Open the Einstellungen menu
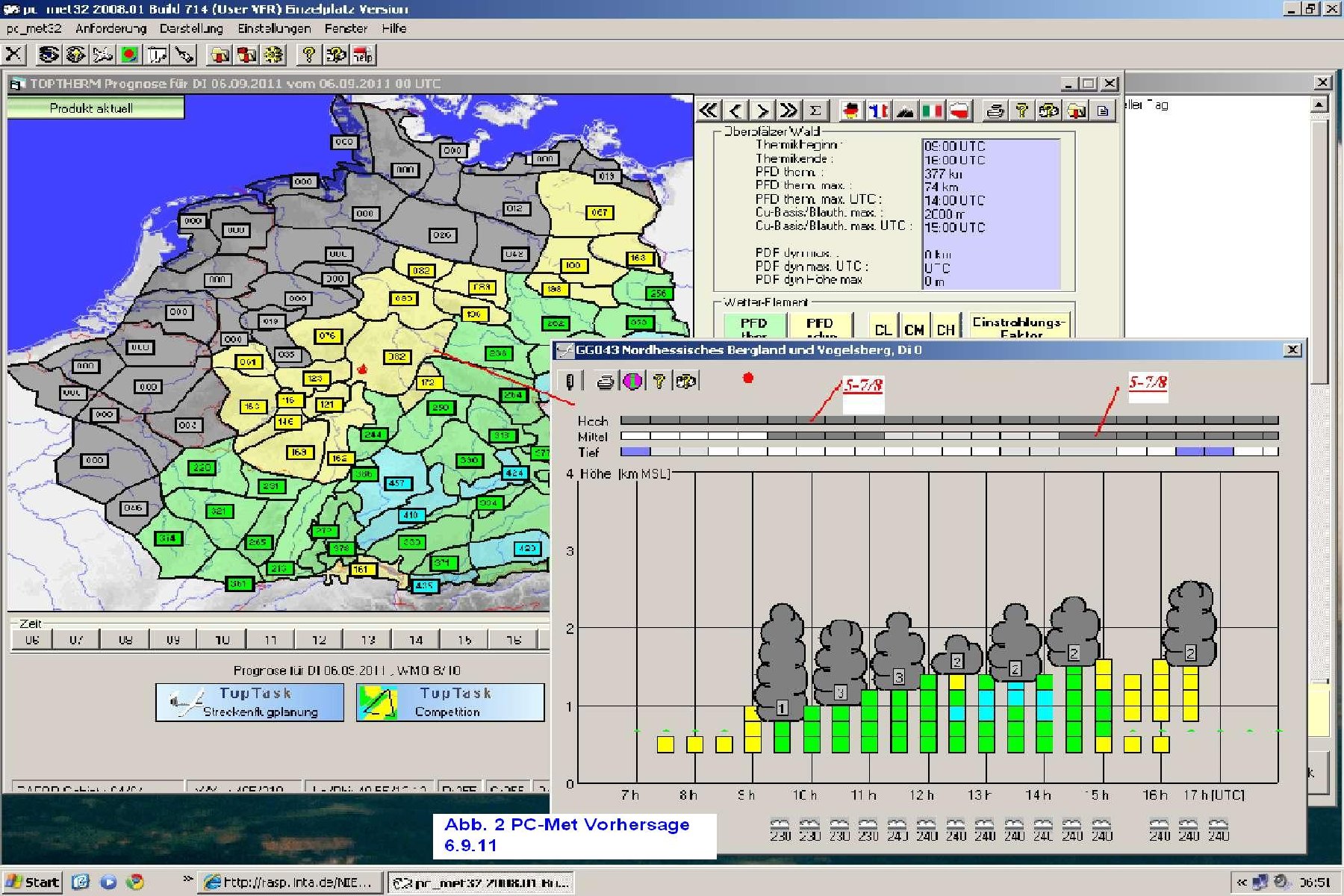 point(273,28)
